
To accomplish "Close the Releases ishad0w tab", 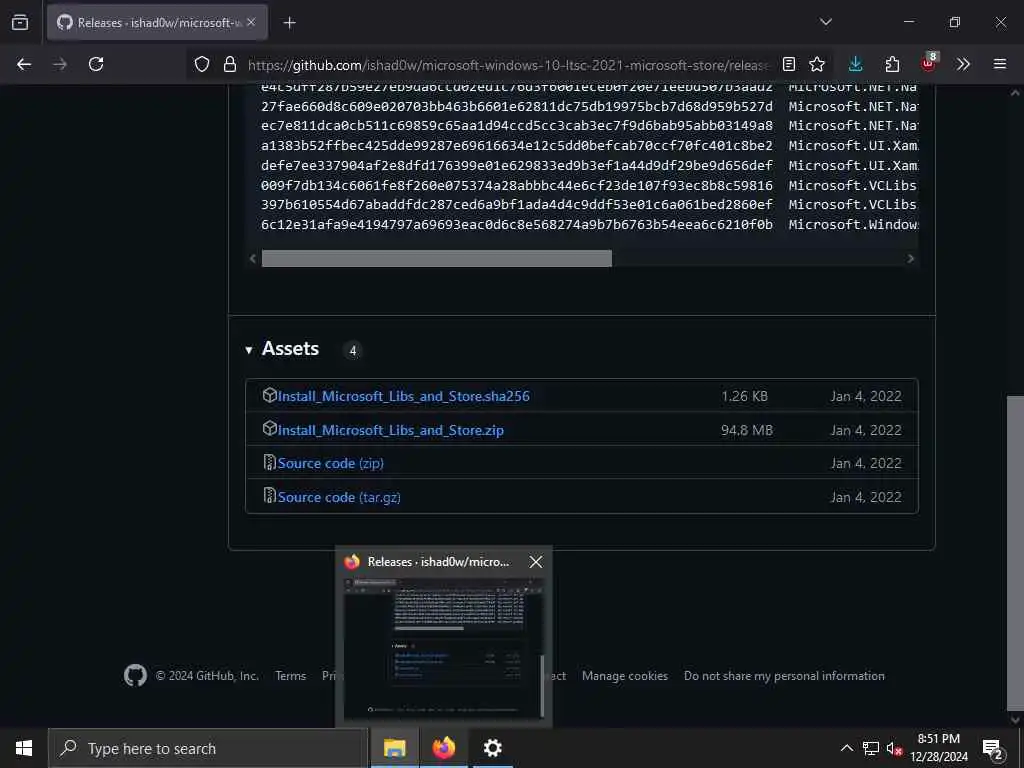I will (251, 22).
